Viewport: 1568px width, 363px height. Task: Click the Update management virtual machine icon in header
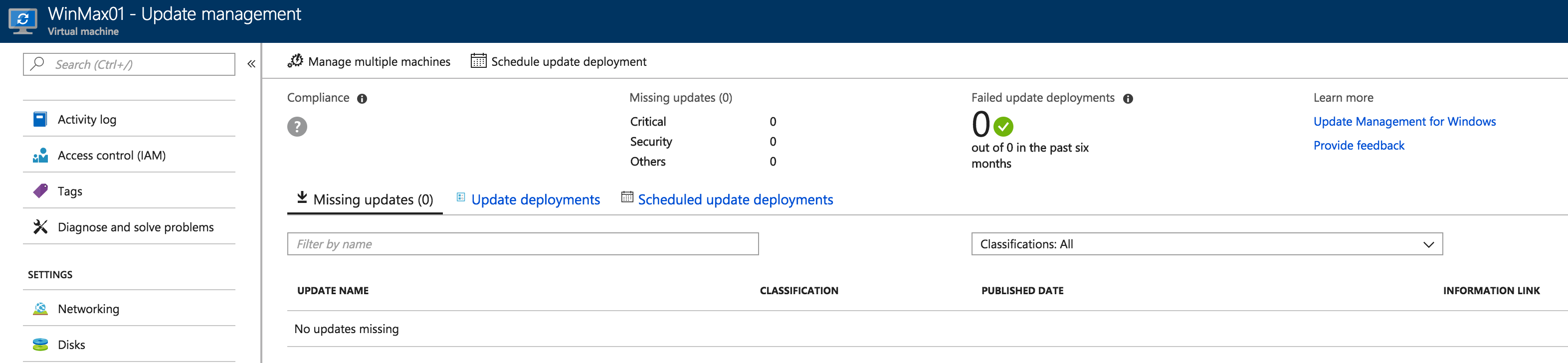[x=22, y=21]
